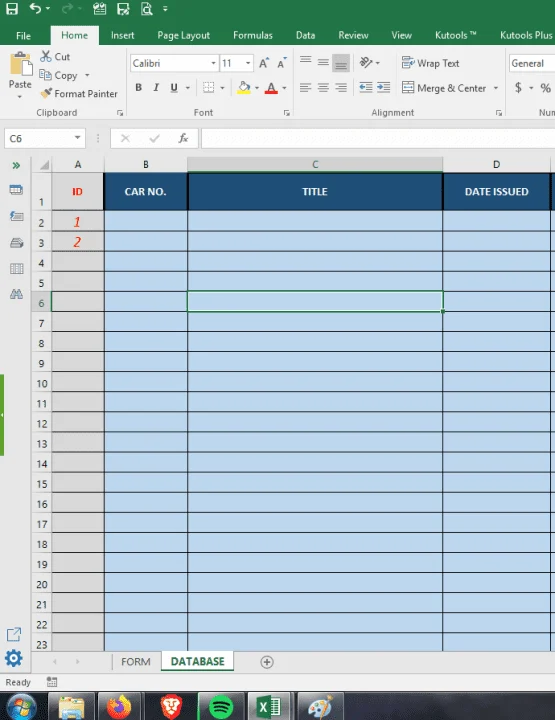Image resolution: width=555 pixels, height=720 pixels.
Task: Toggle Align Left button
Action: click(x=305, y=87)
